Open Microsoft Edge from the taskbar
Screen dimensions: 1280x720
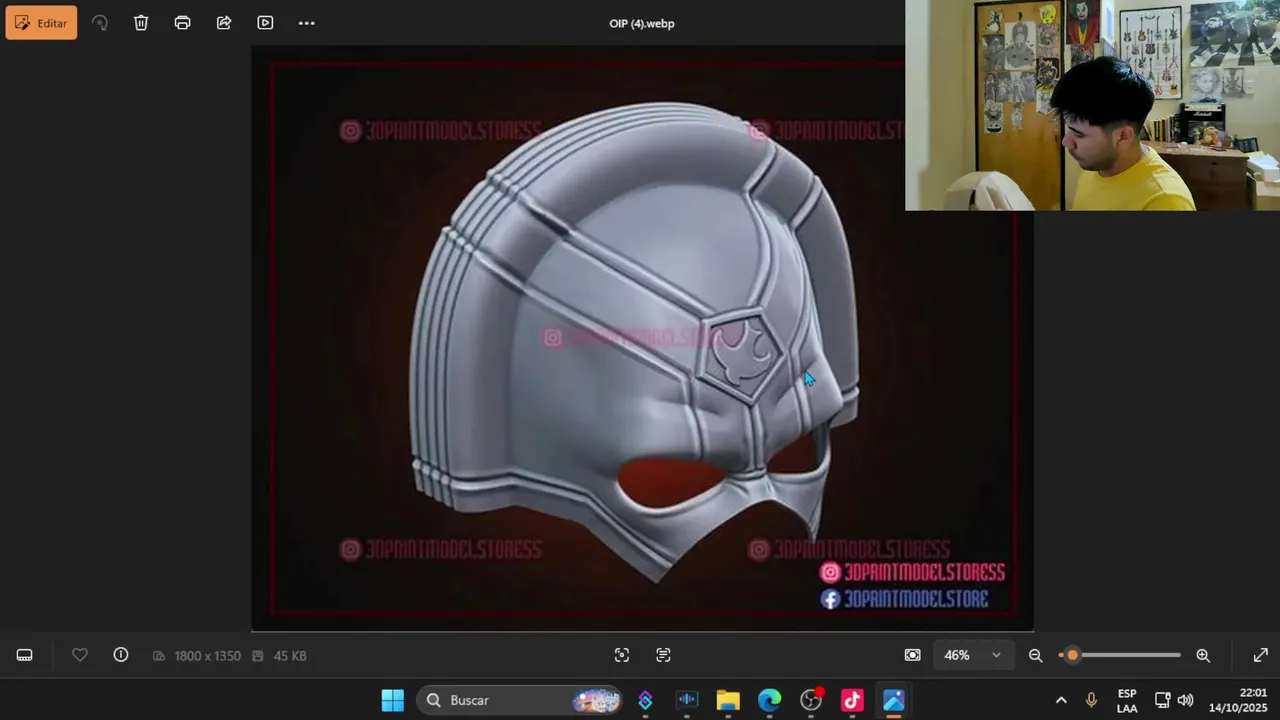(769, 700)
